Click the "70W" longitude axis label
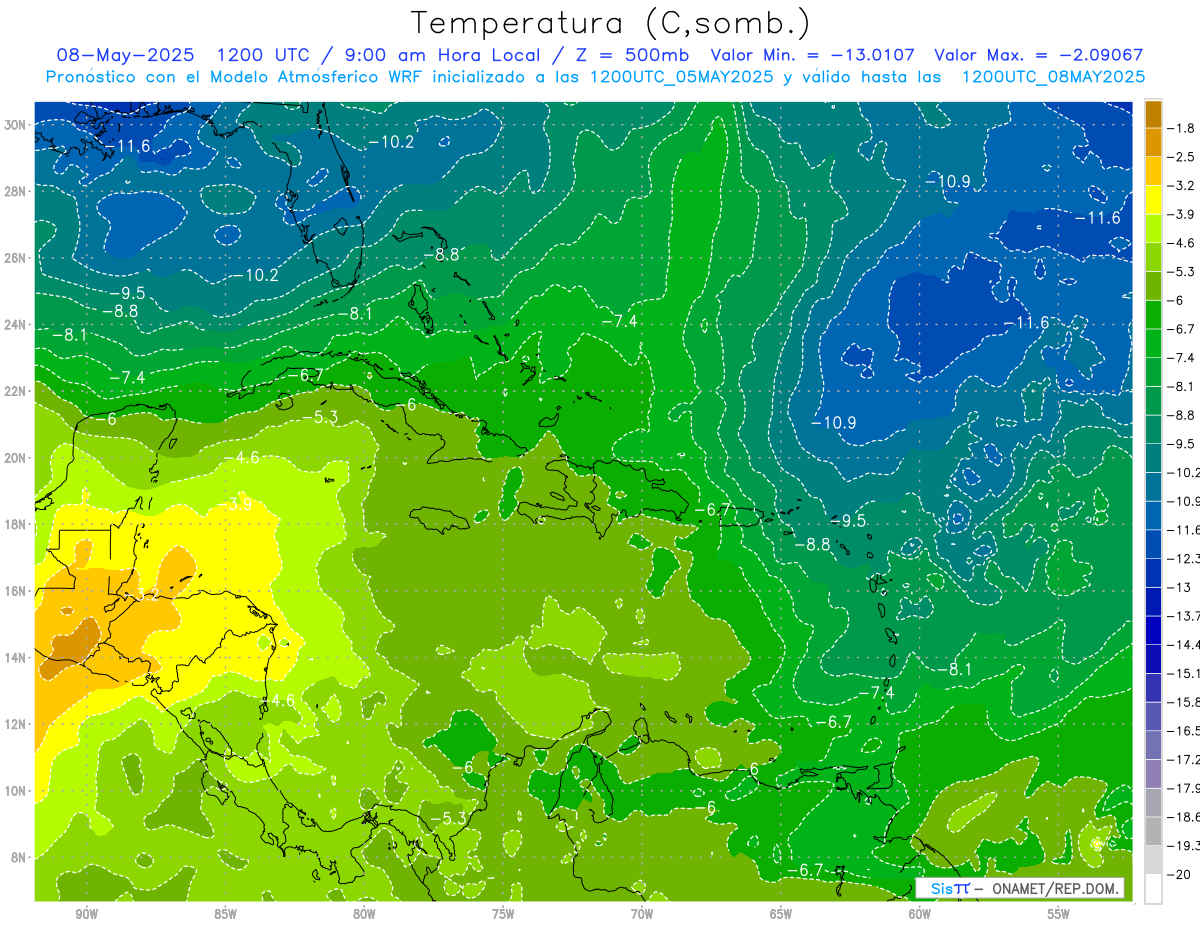 pyautogui.click(x=642, y=914)
